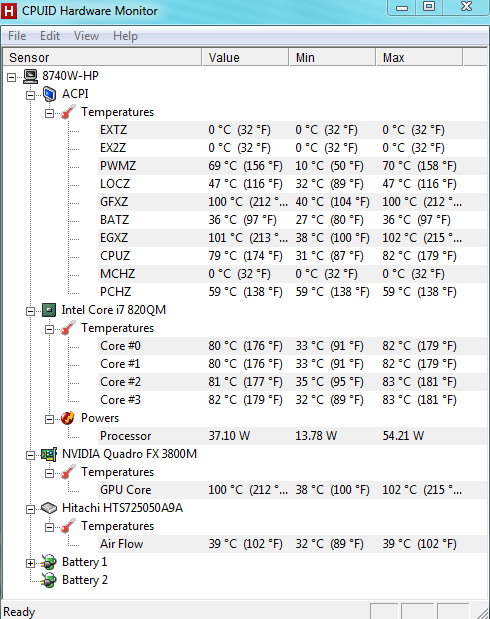Select the Core #0 row
Screen dimensions: 490x619
point(292,346)
